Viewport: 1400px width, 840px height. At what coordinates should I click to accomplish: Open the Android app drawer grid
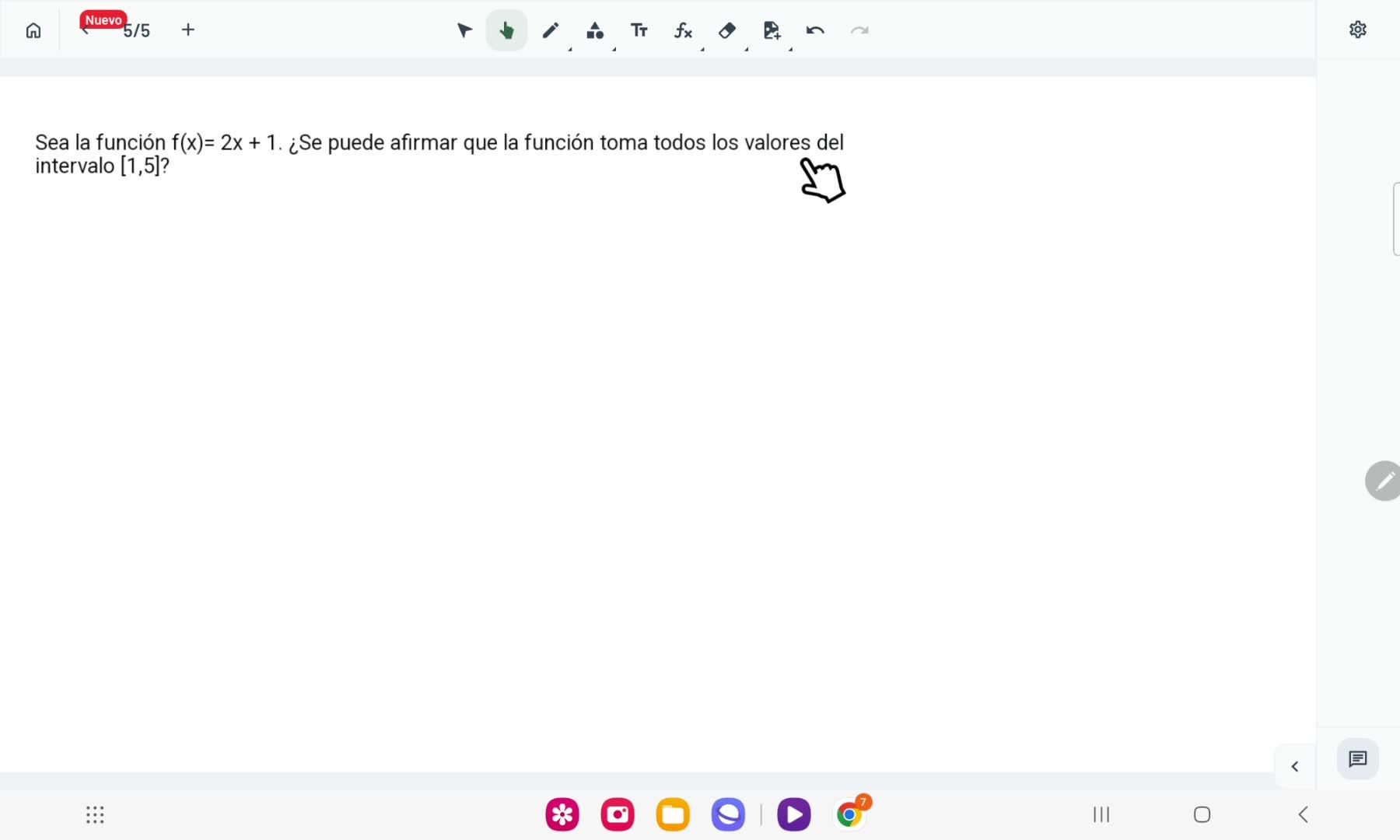[95, 815]
